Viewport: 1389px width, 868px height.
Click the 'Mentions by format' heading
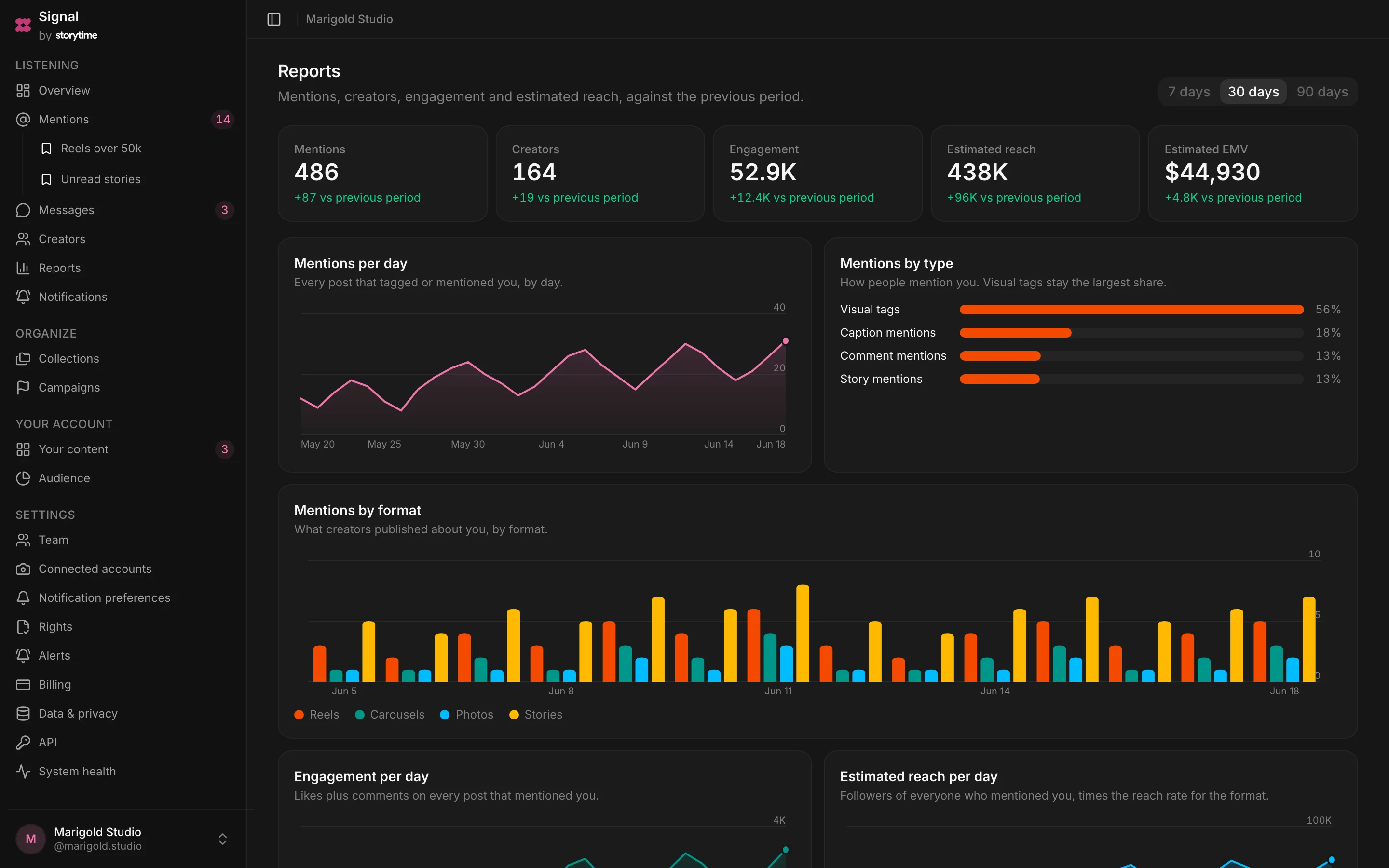pyautogui.click(x=357, y=510)
